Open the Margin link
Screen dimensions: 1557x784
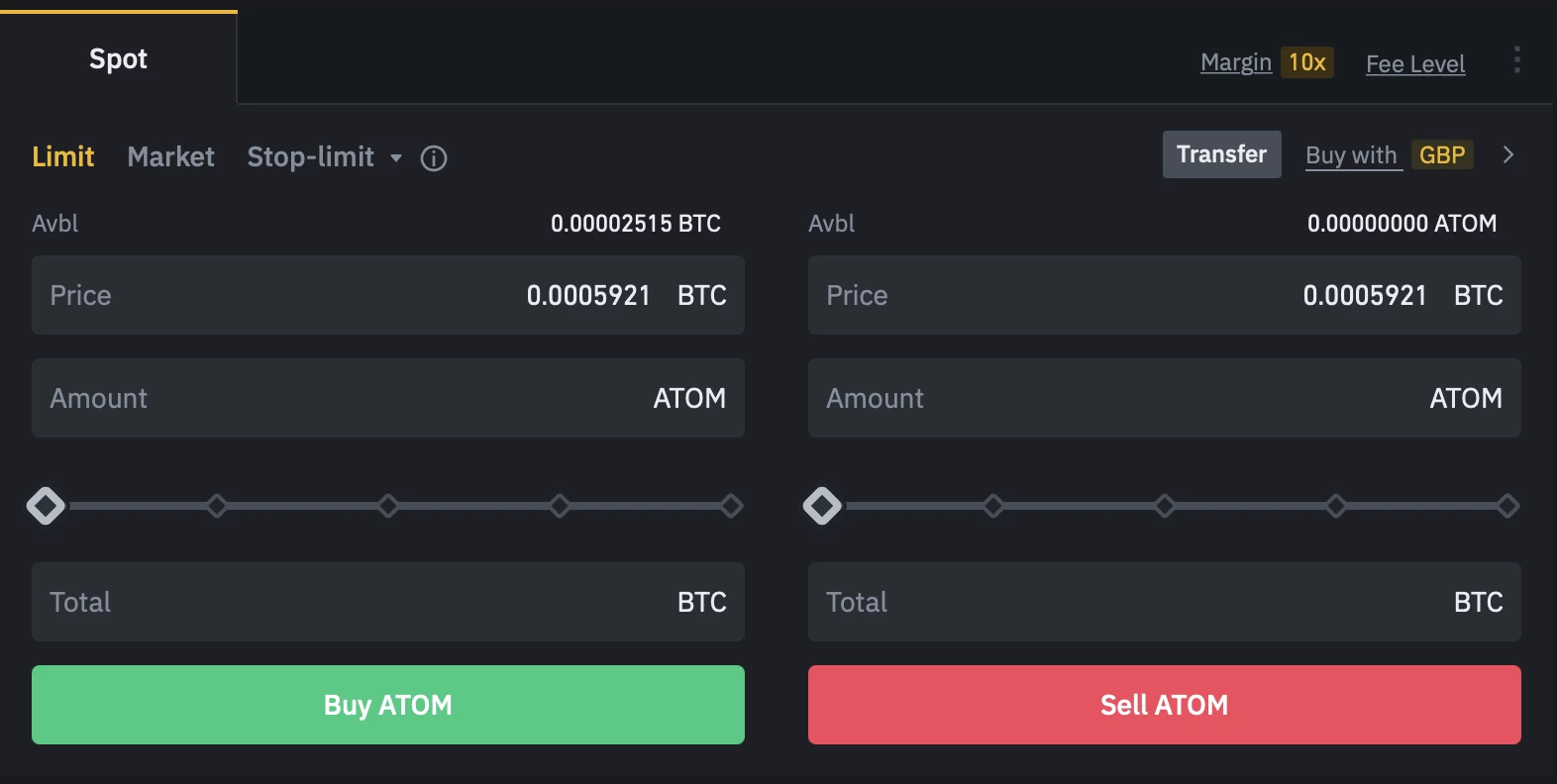(1235, 62)
